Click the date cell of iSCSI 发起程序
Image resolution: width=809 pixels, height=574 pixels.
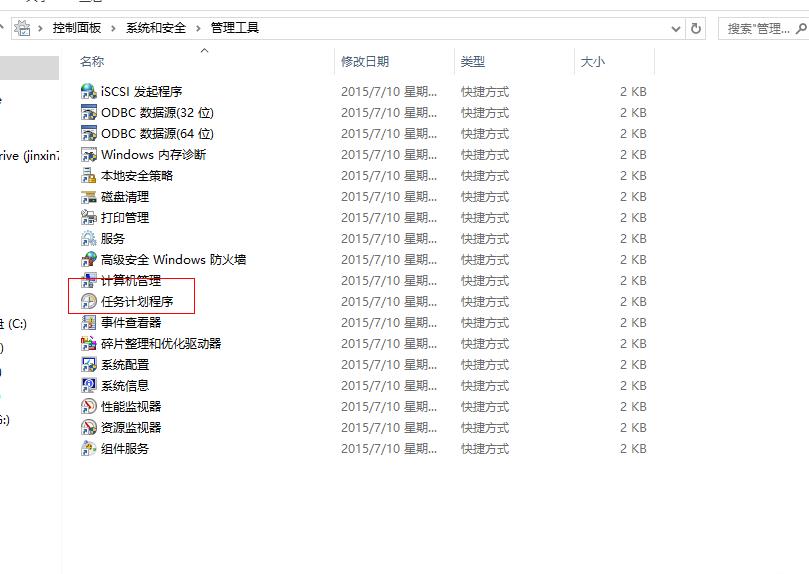click(389, 92)
